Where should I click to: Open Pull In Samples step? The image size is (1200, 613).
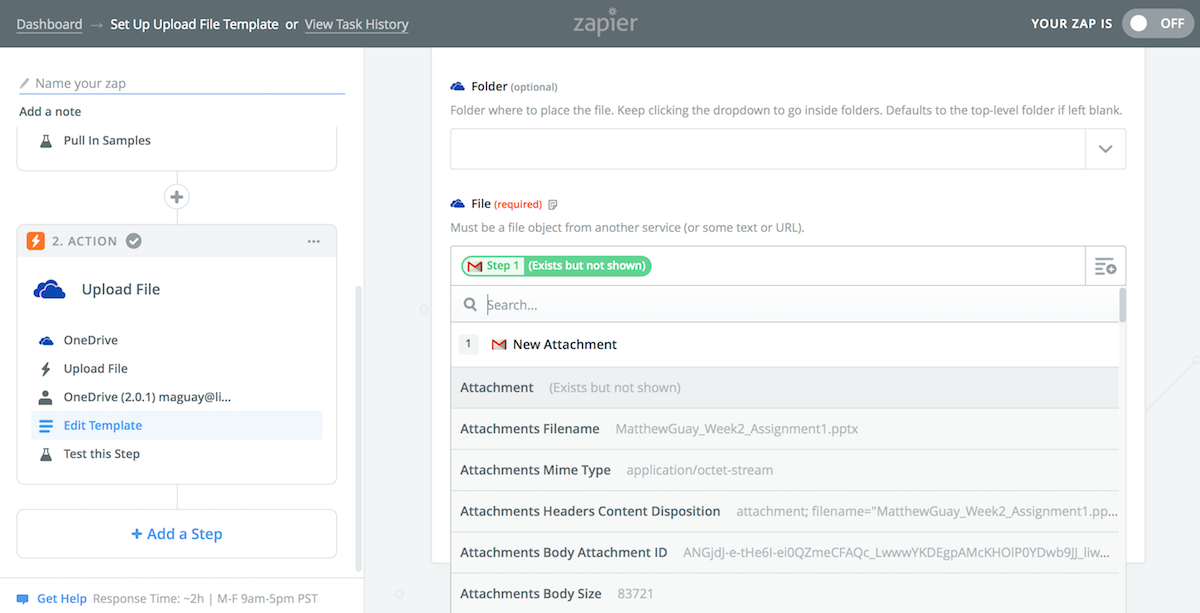coord(107,141)
